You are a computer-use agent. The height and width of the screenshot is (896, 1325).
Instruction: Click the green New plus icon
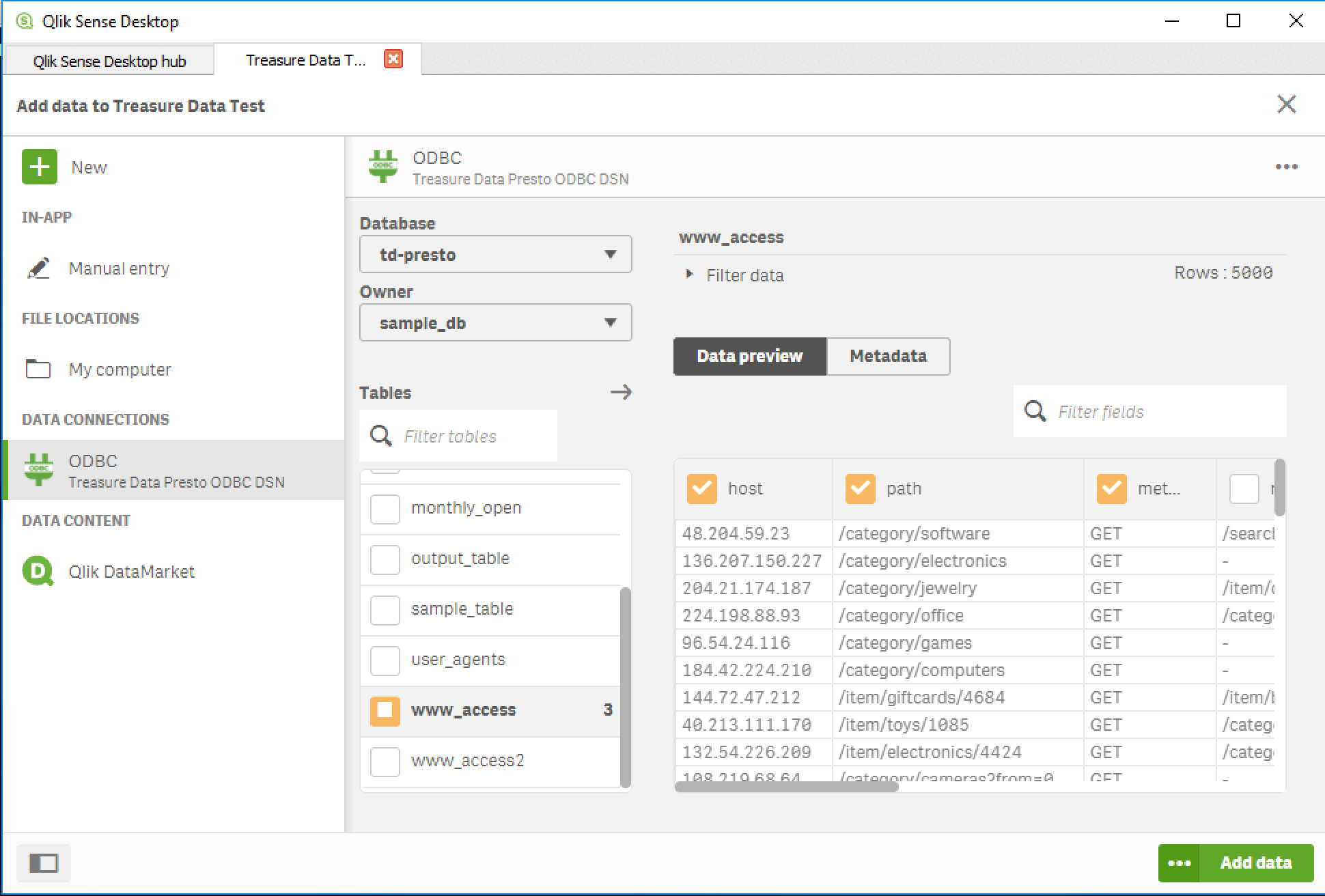point(40,167)
